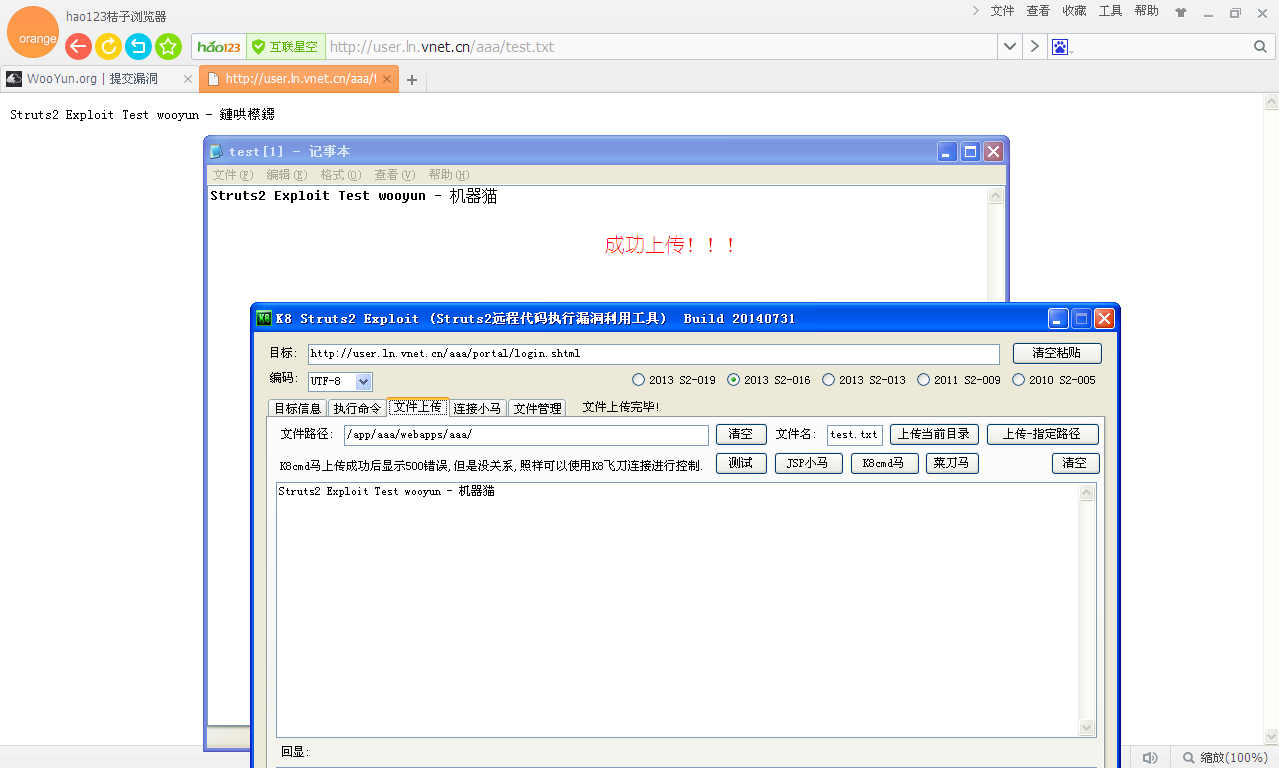
Task: Click the speaker mute icon in status bar
Action: [1150, 758]
